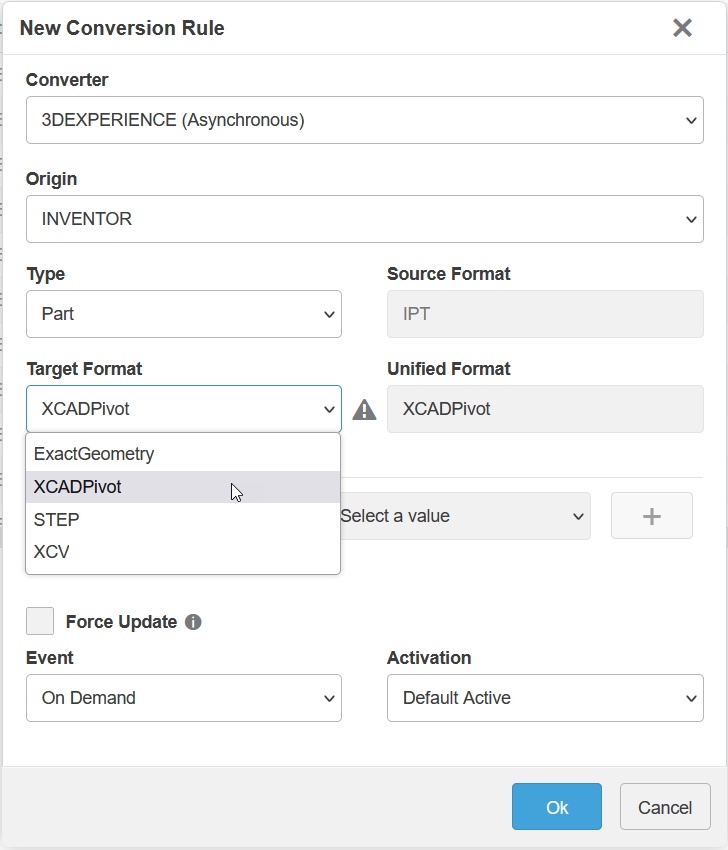This screenshot has width=728, height=850.
Task: Select ExactGeometry from the list
Action: 94,454
